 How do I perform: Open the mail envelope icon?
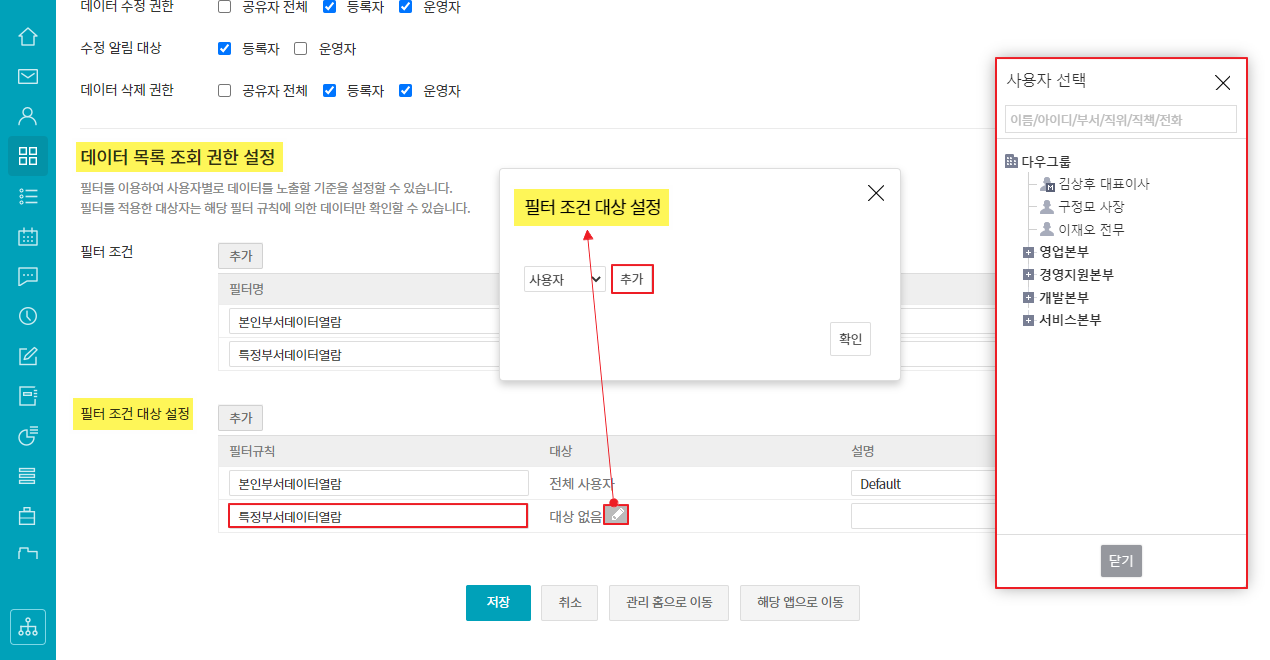(x=28, y=76)
